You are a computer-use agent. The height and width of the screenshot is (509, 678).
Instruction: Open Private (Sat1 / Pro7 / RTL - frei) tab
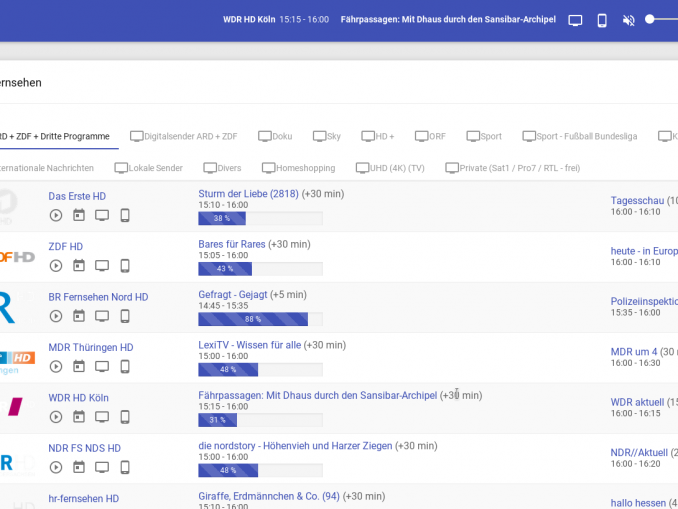click(512, 168)
